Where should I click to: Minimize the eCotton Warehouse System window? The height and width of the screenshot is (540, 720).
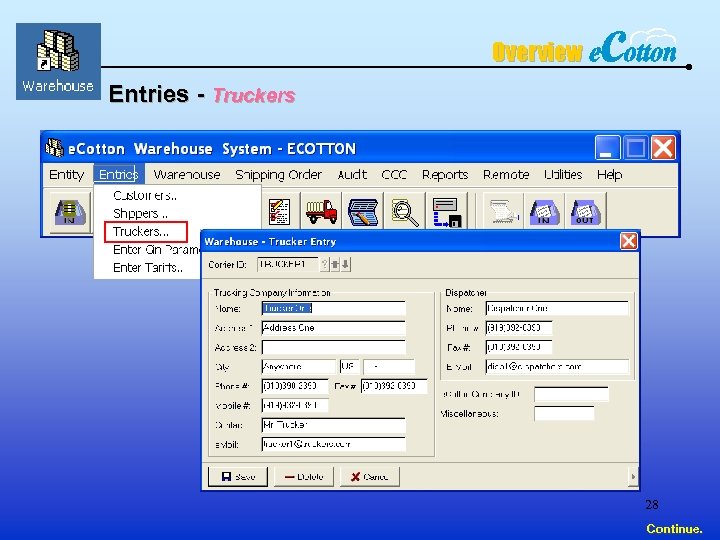(607, 147)
